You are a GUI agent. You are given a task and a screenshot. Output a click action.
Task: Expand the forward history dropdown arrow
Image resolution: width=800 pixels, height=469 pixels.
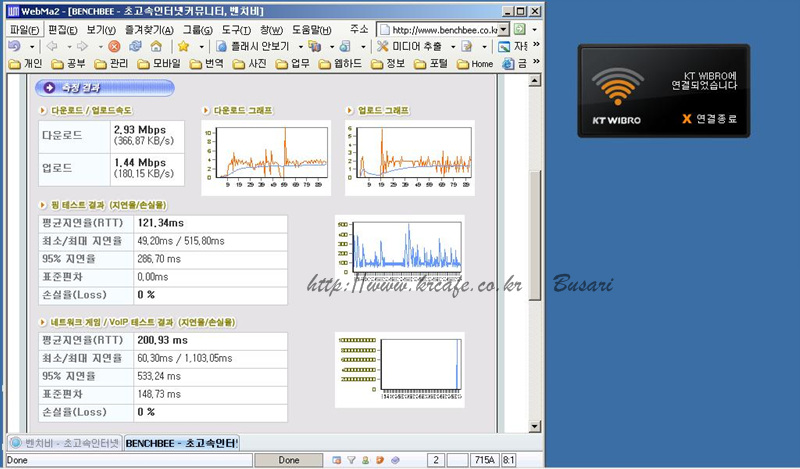(100, 47)
